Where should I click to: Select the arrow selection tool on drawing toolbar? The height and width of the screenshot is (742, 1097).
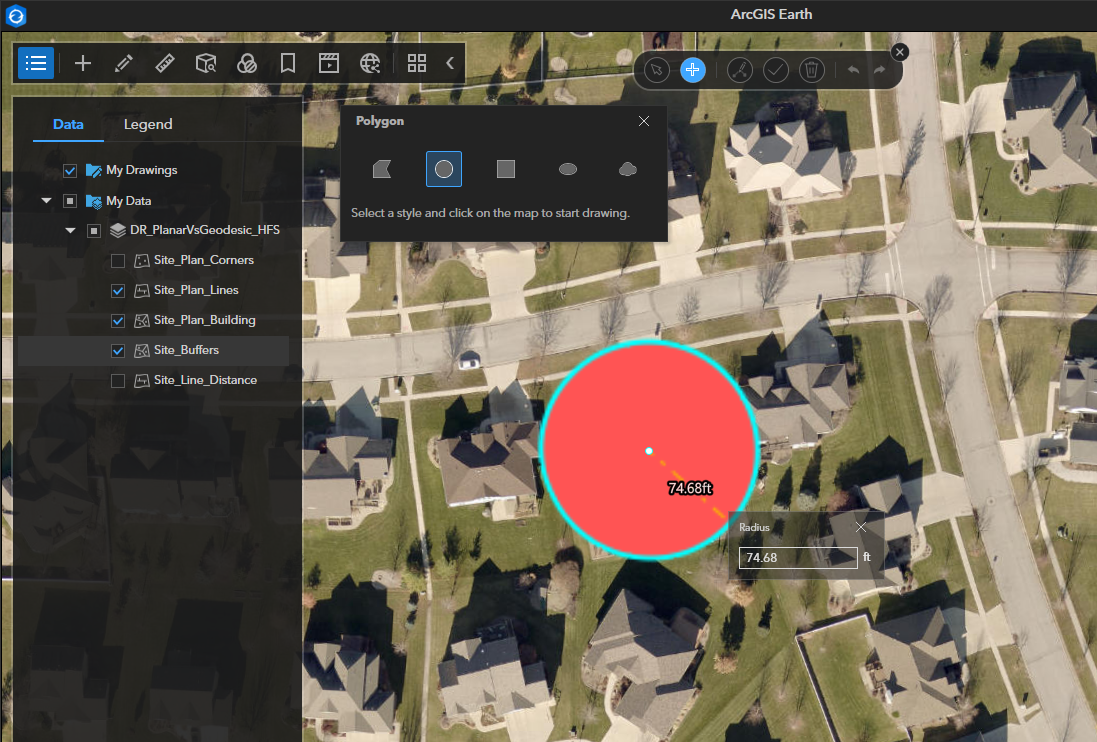pyautogui.click(x=656, y=69)
